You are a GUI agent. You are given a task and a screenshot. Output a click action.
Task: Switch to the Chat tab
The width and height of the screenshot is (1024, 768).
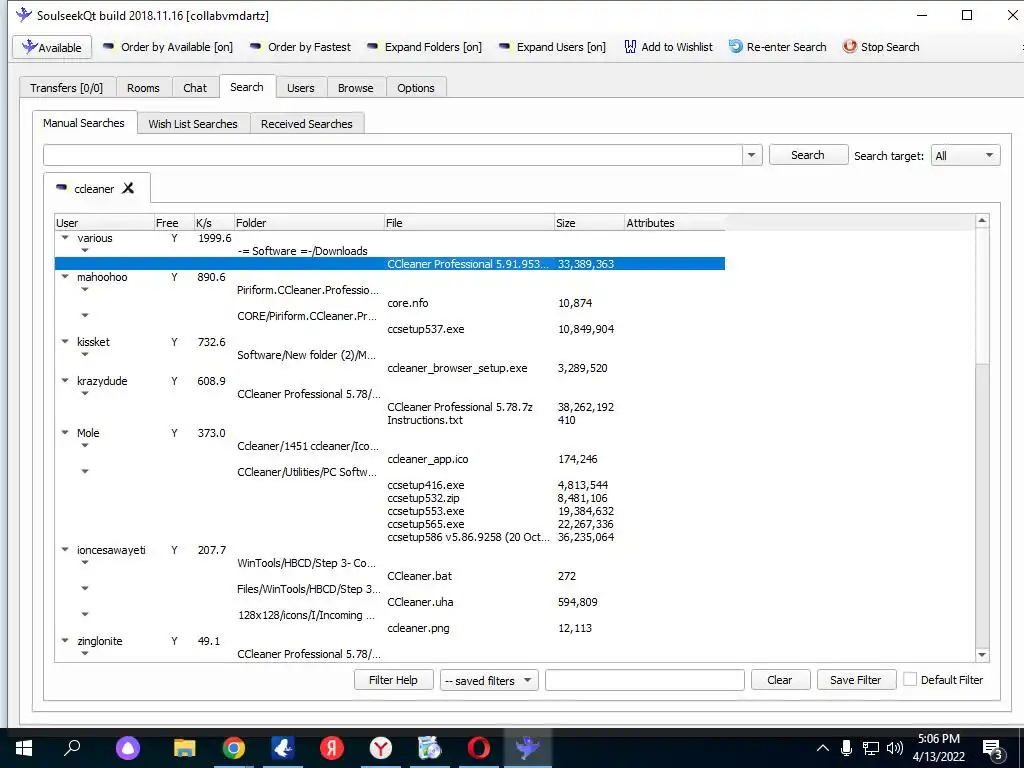tap(195, 88)
